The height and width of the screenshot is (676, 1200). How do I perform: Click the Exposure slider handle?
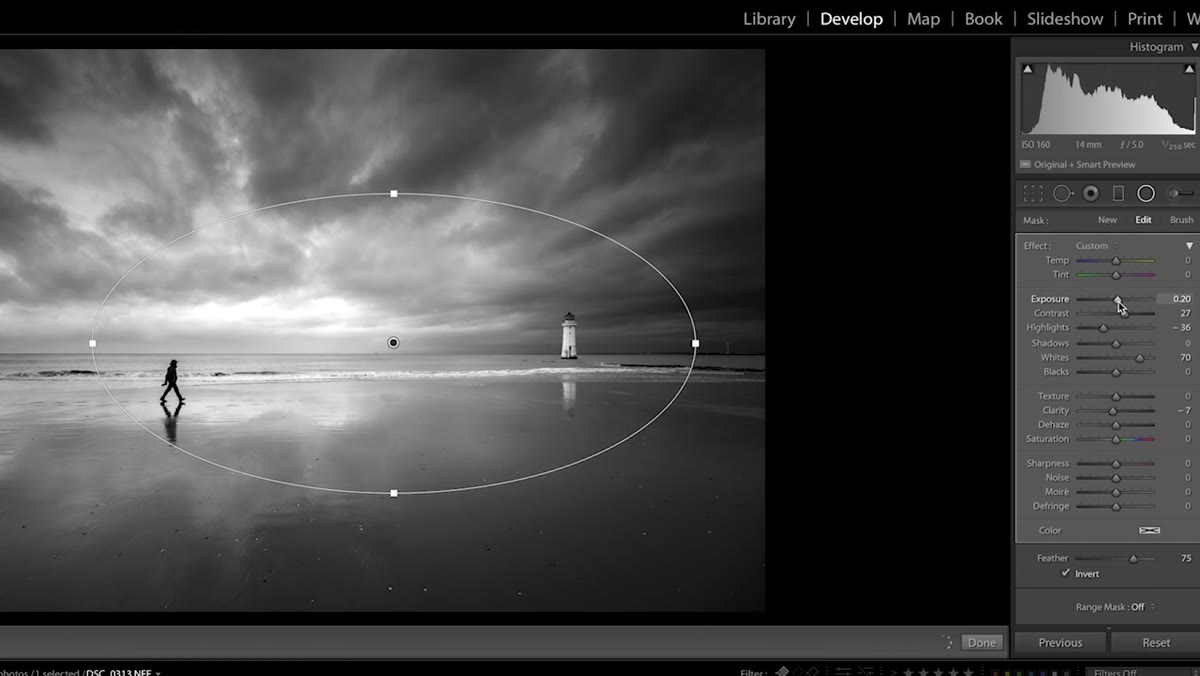coord(1119,299)
